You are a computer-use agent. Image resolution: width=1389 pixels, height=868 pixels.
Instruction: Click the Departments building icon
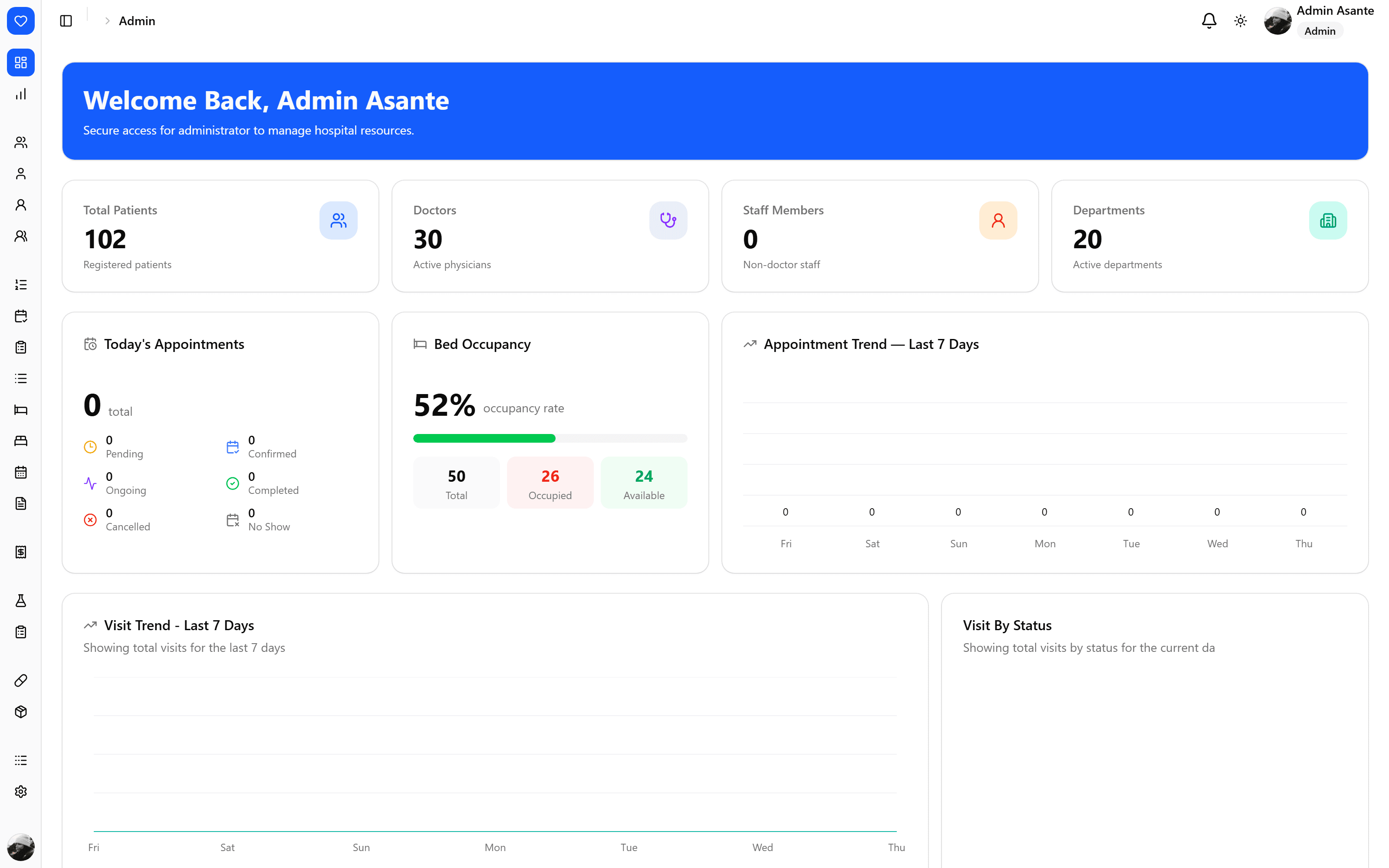[x=1328, y=220]
